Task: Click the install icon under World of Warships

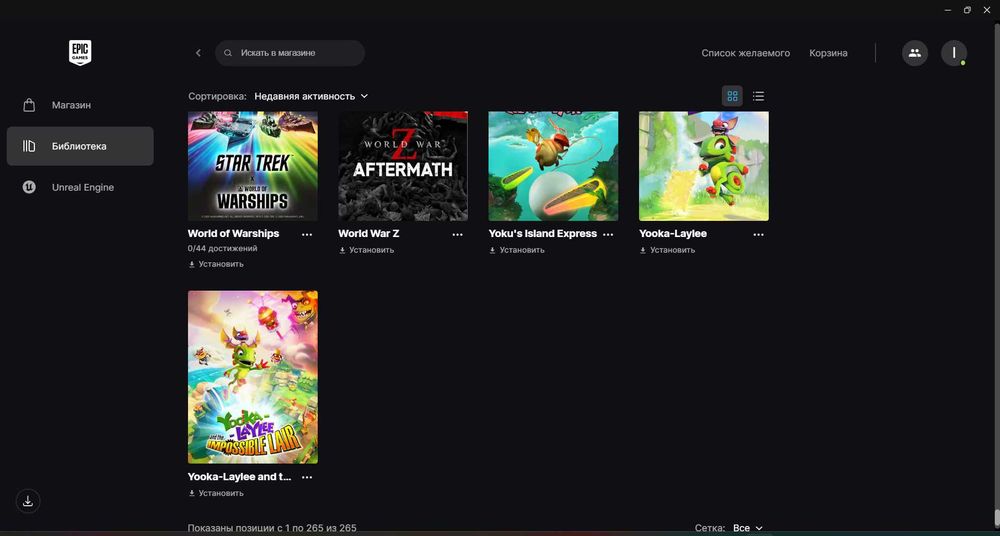Action: click(191, 264)
